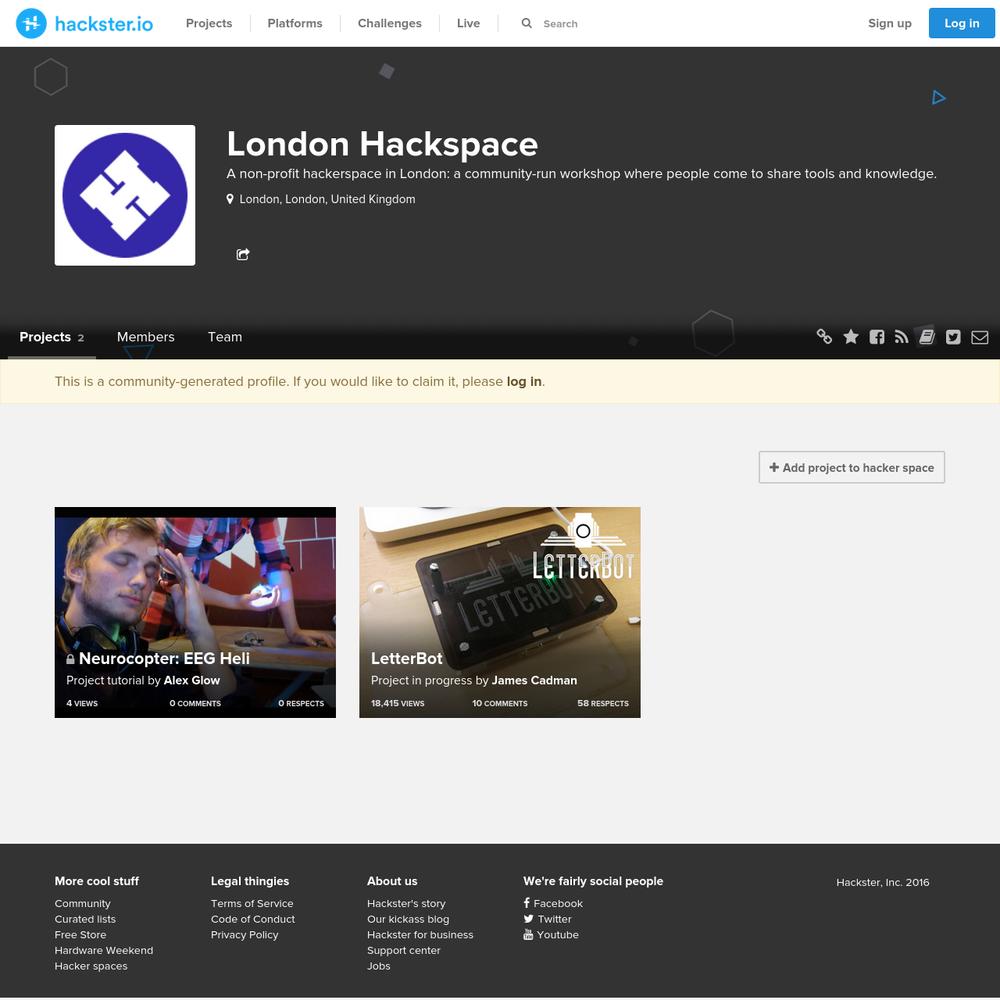1000x1000 pixels.
Task: Click the share icon under location
Action: [x=243, y=254]
